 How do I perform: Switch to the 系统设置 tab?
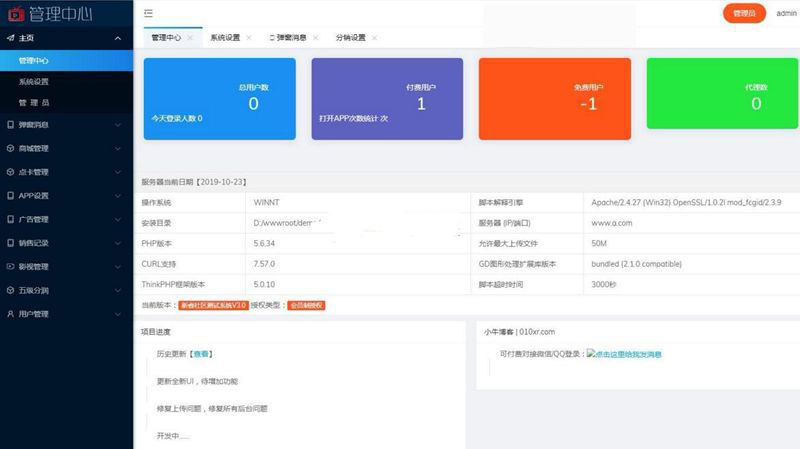click(225, 38)
